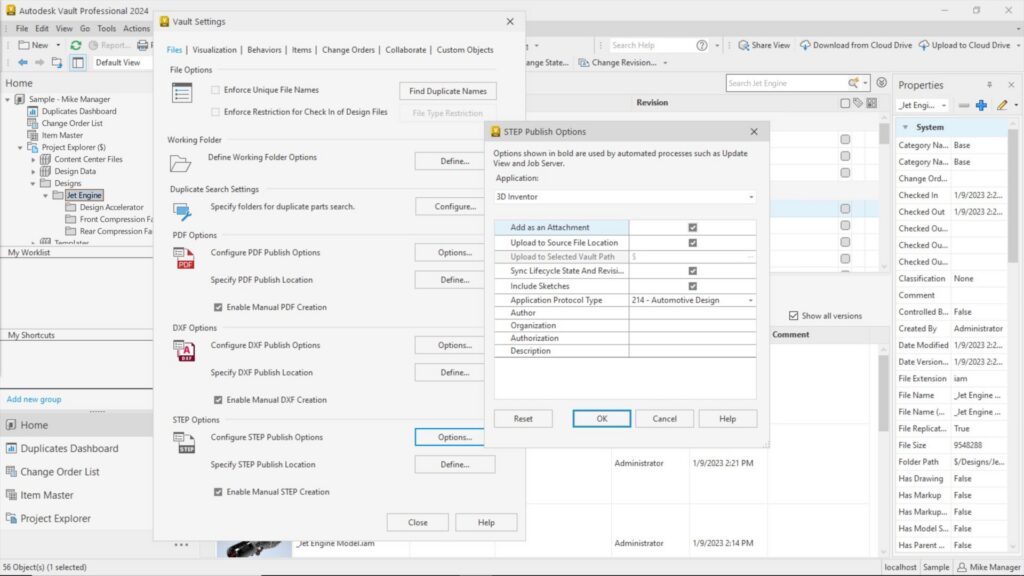Switch to the Visualization tab
The width and height of the screenshot is (1024, 576).
[x=213, y=48]
